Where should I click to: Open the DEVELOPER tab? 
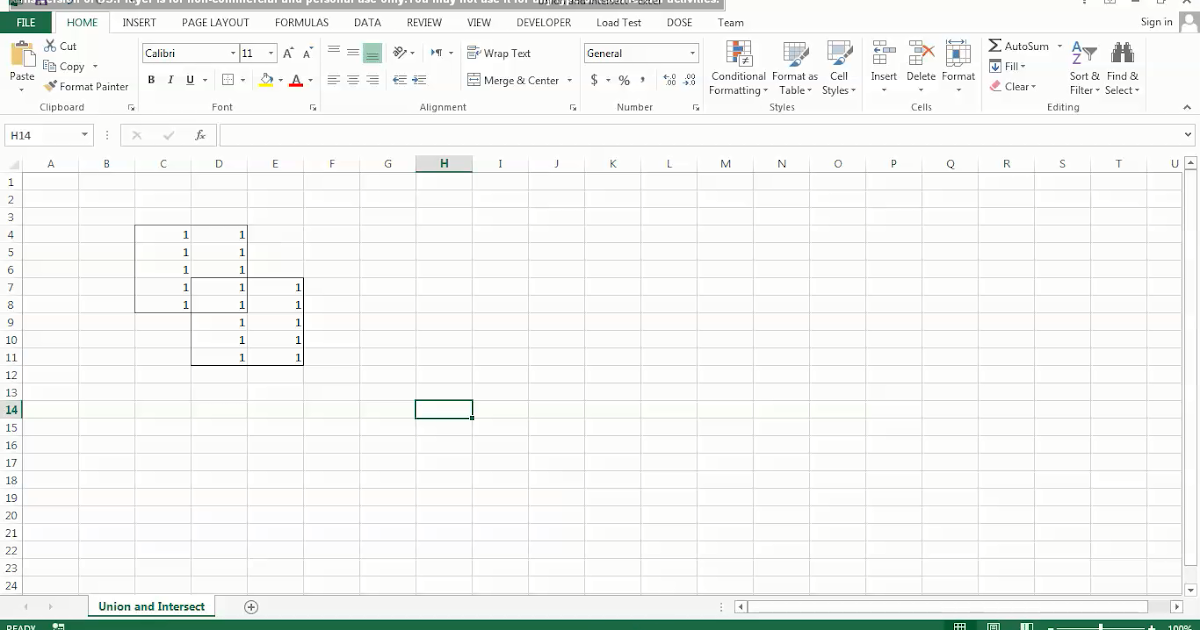[543, 22]
